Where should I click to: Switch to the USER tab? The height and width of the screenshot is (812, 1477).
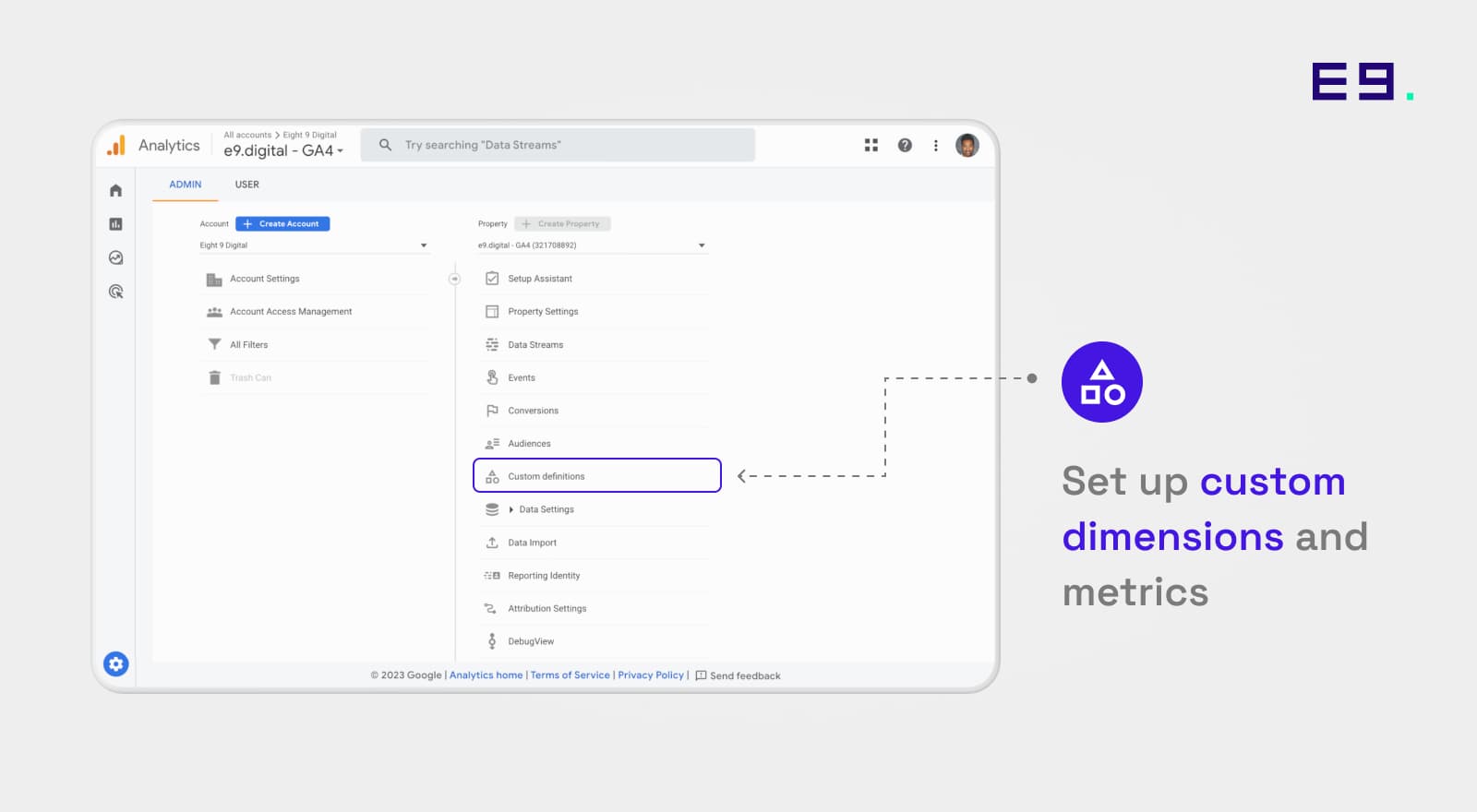tap(247, 185)
